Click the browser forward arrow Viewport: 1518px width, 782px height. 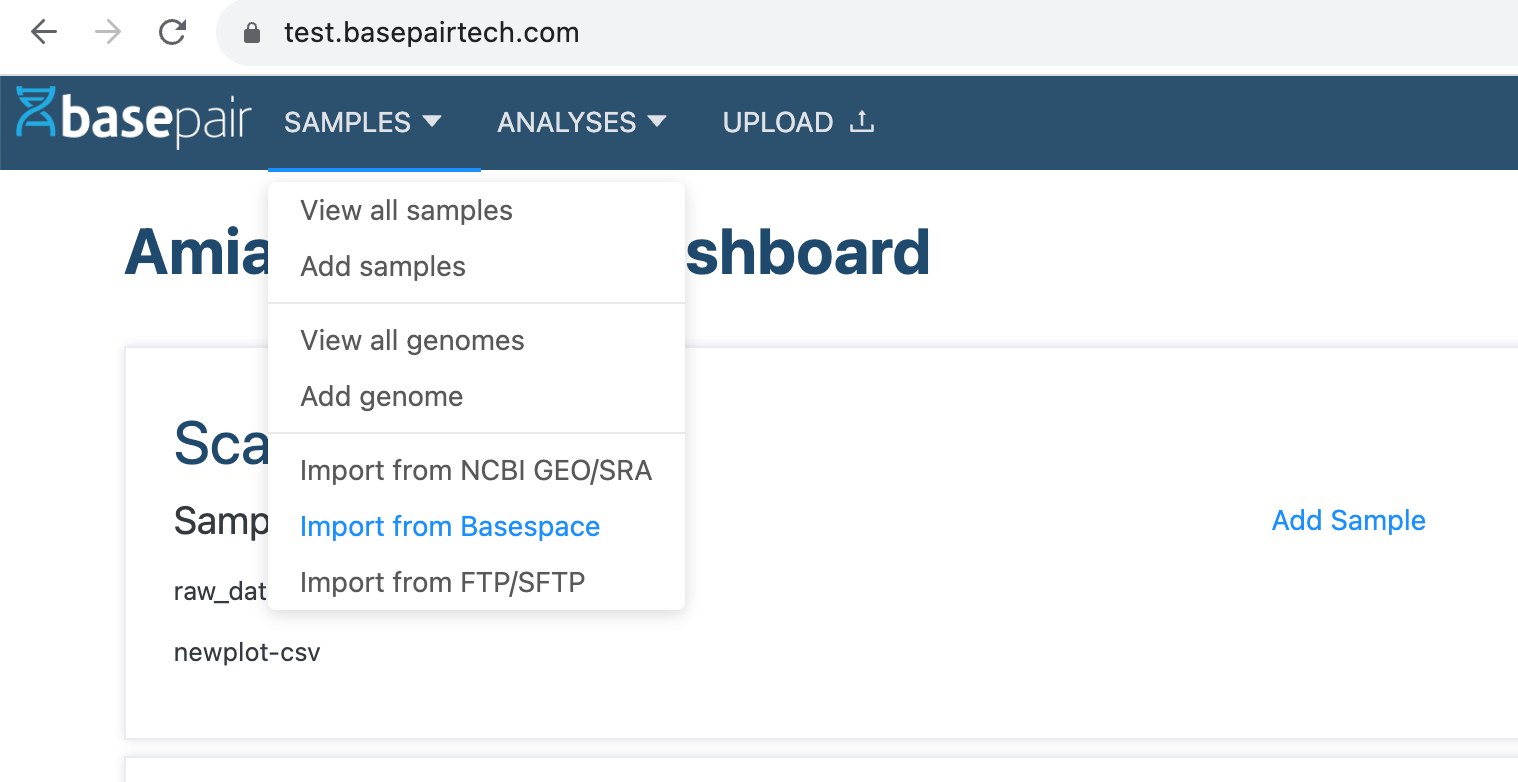108,33
